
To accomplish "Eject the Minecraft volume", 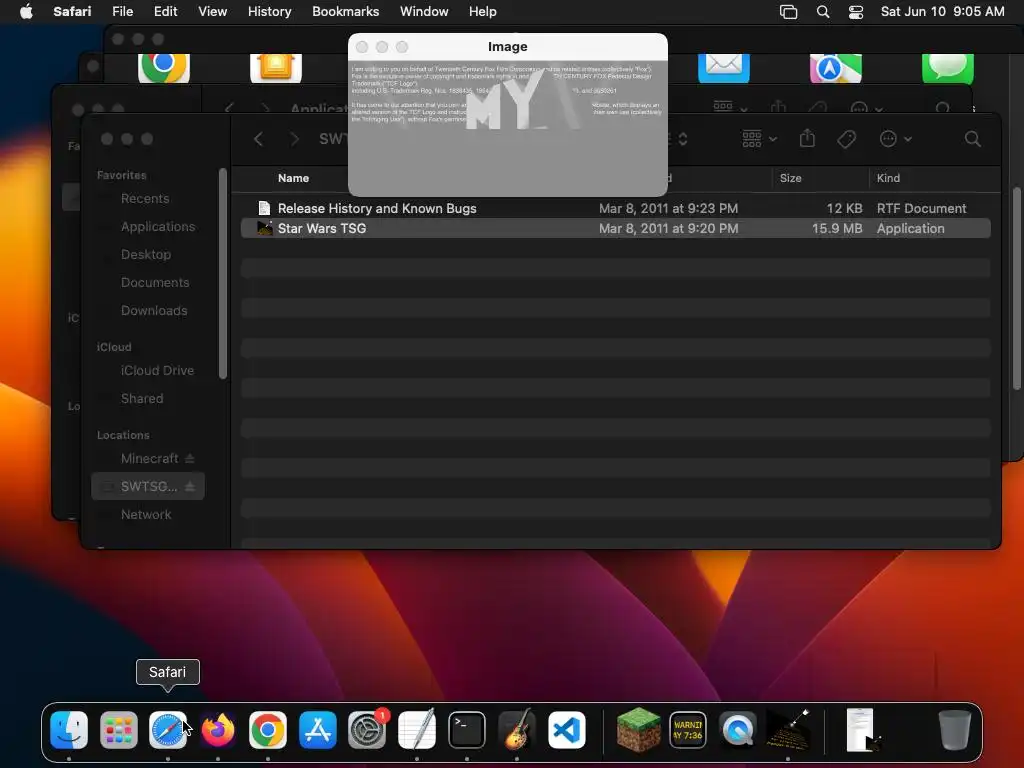I will (x=190, y=458).
